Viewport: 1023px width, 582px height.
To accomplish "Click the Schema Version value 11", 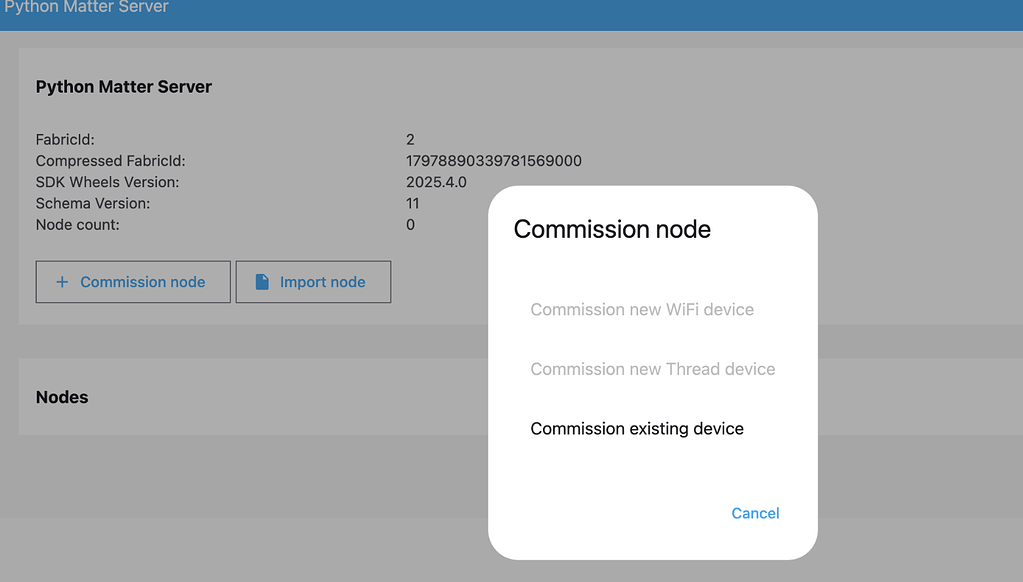I will [411, 203].
